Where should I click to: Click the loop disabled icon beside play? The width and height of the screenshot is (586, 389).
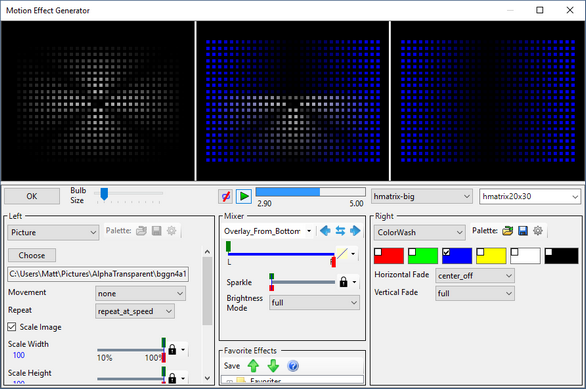226,196
